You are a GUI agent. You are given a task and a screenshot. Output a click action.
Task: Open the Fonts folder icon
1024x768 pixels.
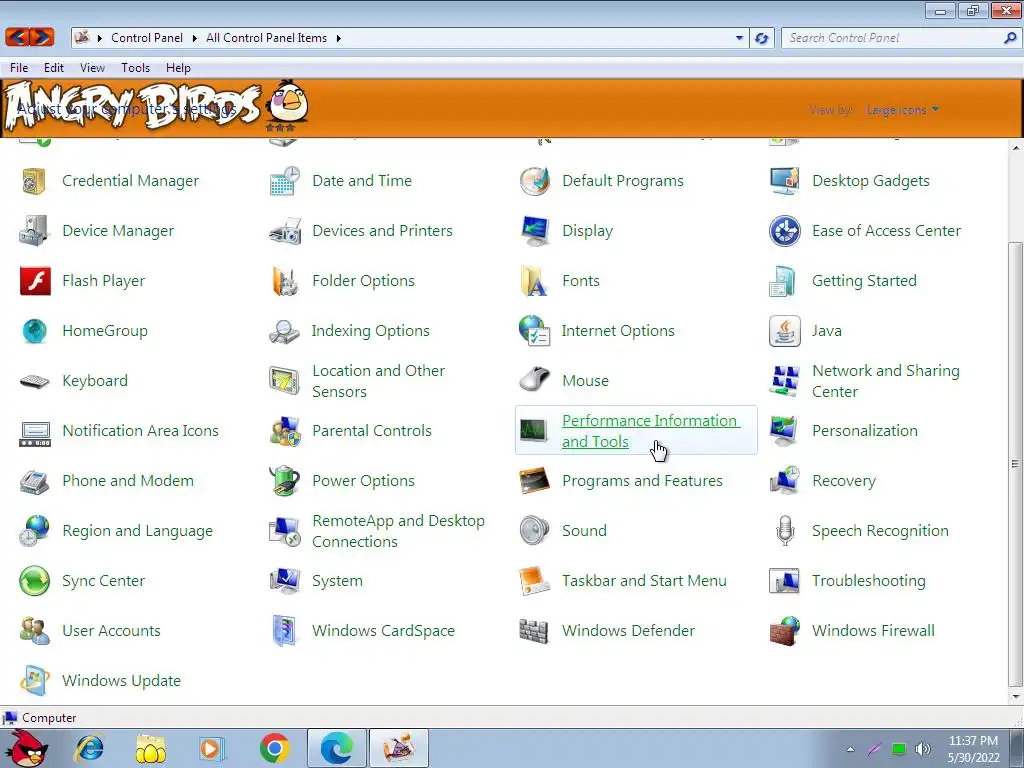pos(534,281)
